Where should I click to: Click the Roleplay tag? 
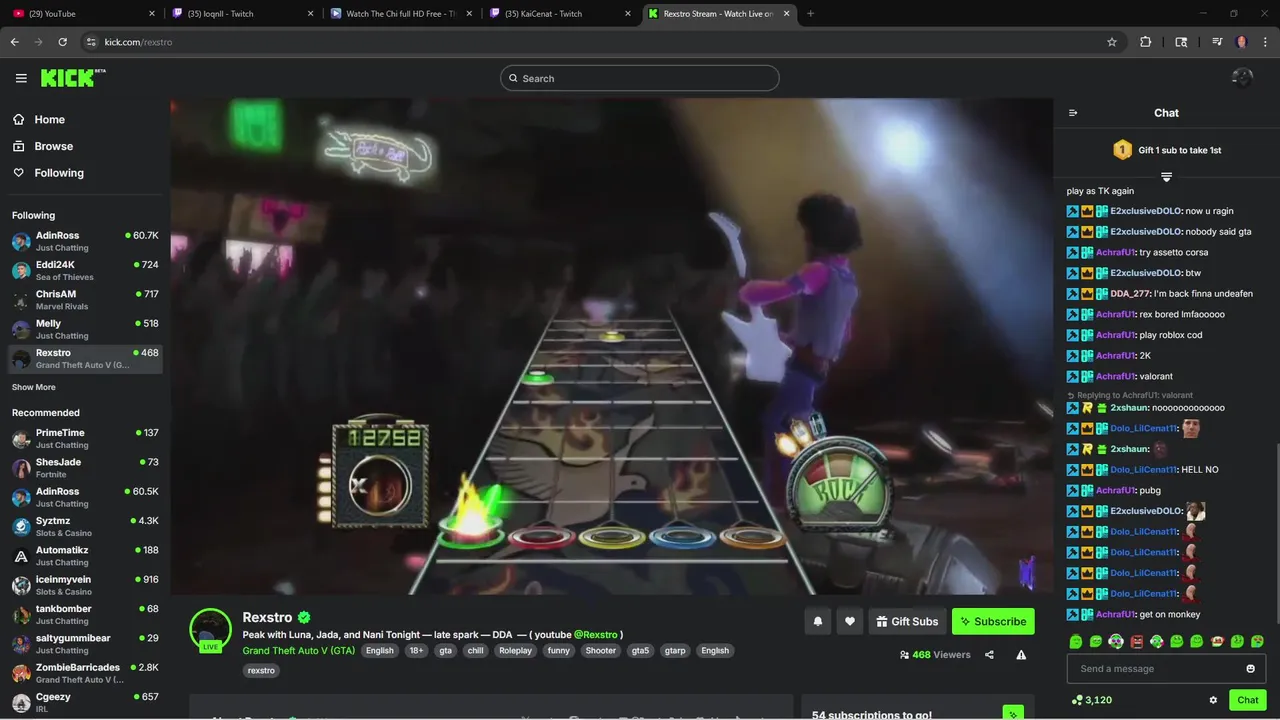(516, 651)
